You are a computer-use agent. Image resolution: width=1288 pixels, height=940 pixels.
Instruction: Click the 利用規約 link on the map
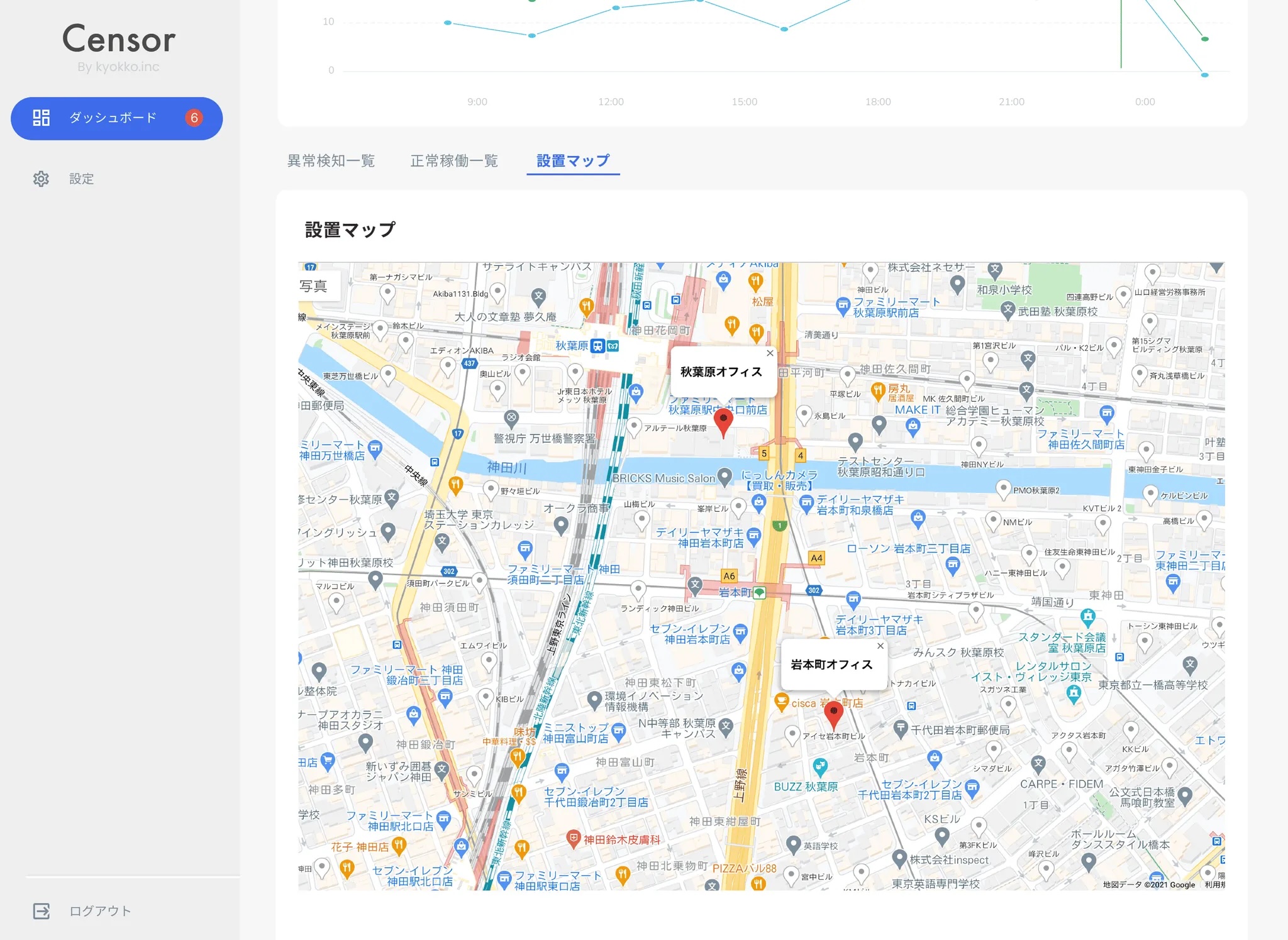coord(1214,885)
